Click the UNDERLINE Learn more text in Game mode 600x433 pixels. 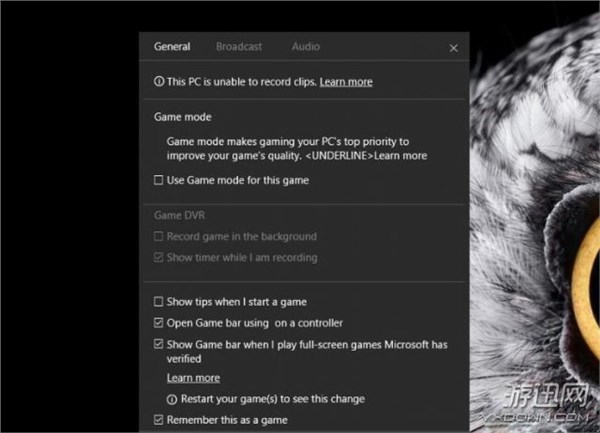pos(366,156)
